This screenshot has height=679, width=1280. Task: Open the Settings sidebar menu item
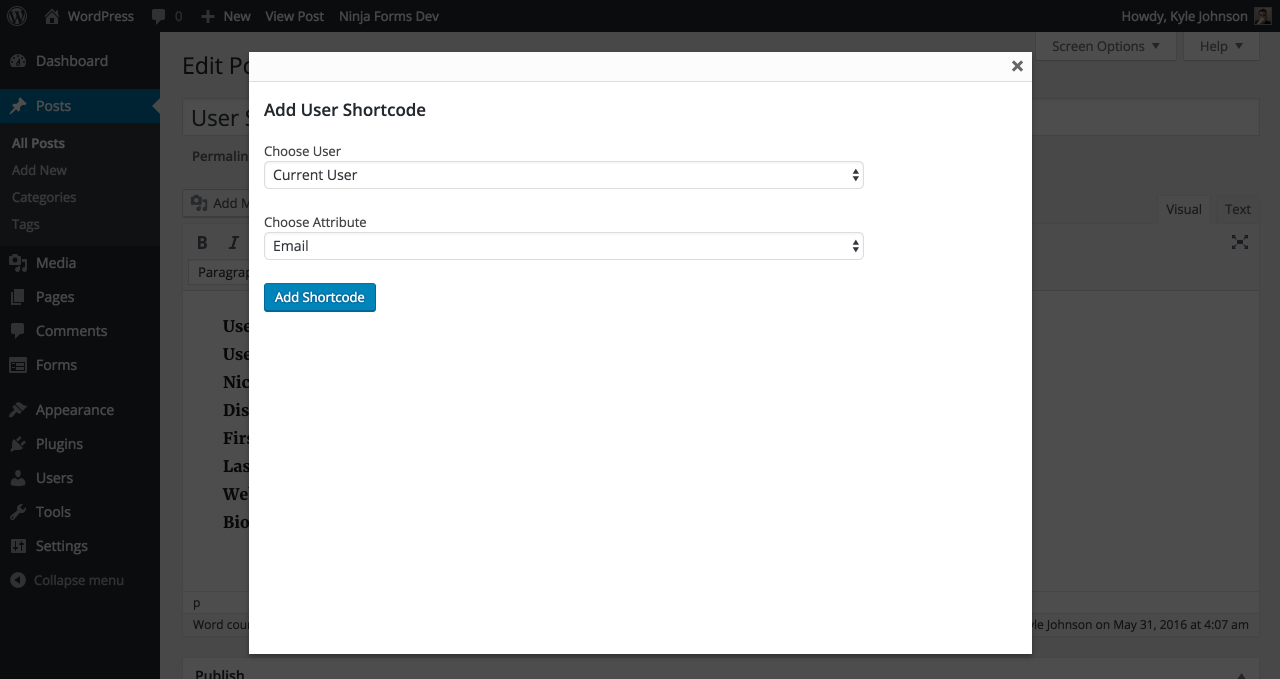click(x=61, y=546)
